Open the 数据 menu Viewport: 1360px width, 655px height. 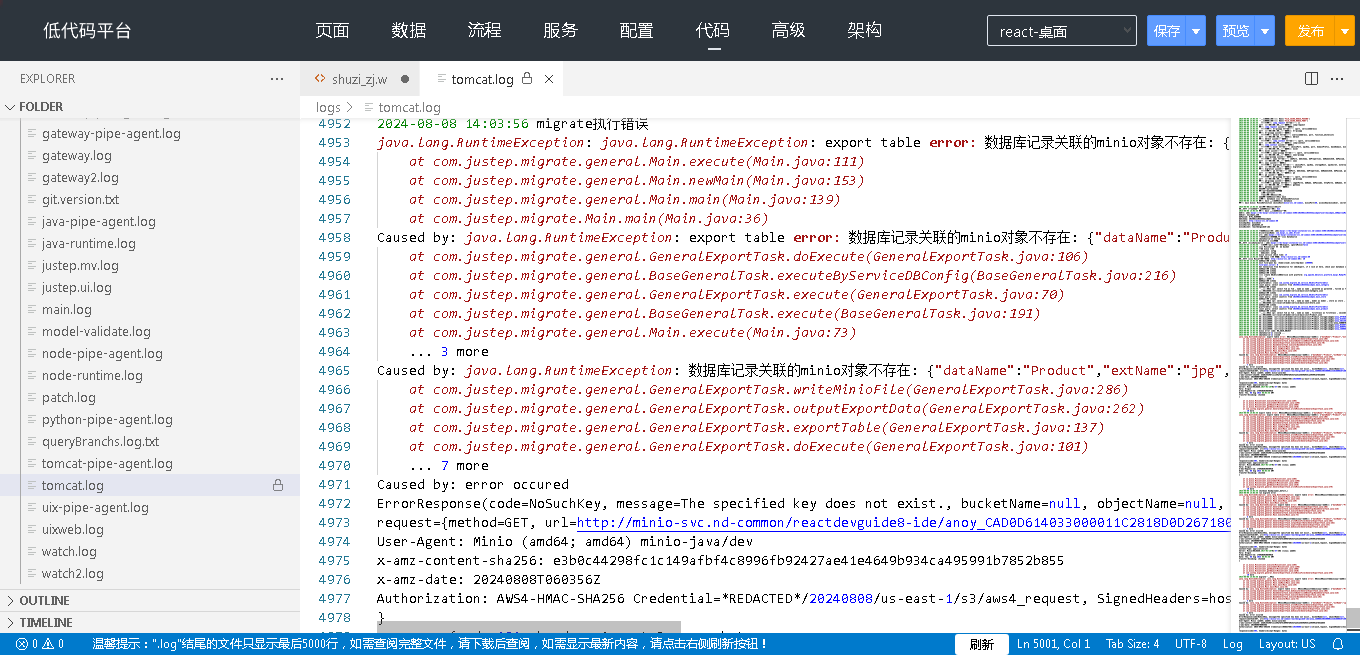408,30
